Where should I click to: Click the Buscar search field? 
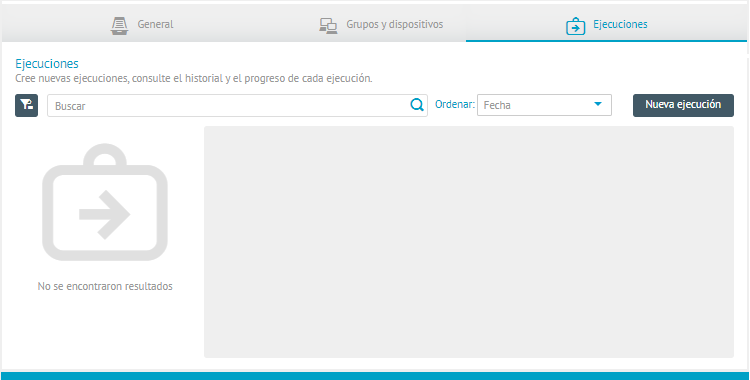(237, 106)
